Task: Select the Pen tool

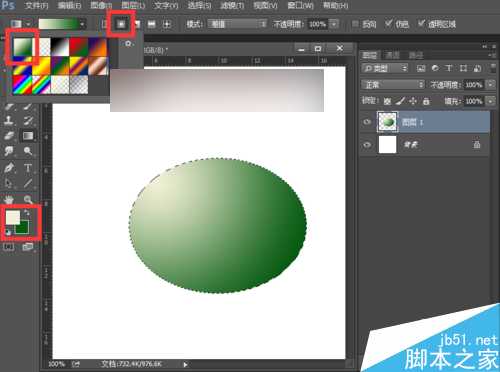Action: click(x=9, y=168)
